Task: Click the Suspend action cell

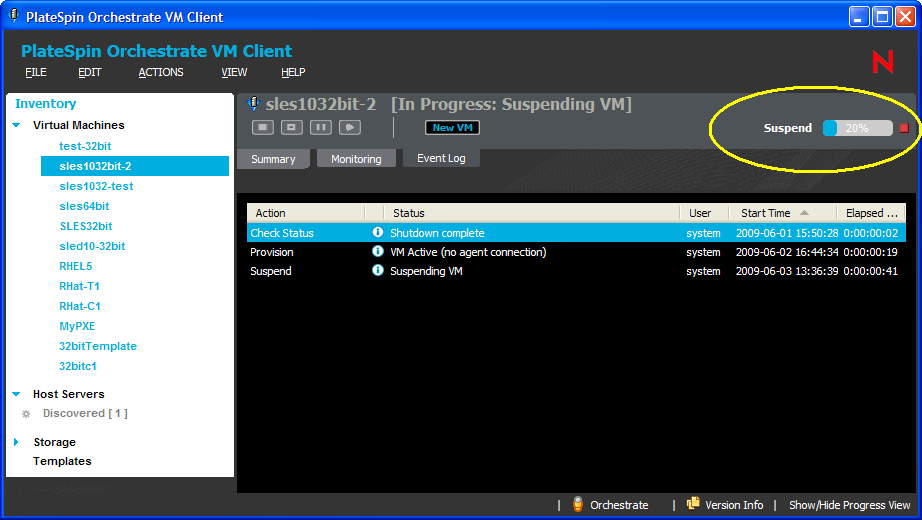Action: coord(270,271)
